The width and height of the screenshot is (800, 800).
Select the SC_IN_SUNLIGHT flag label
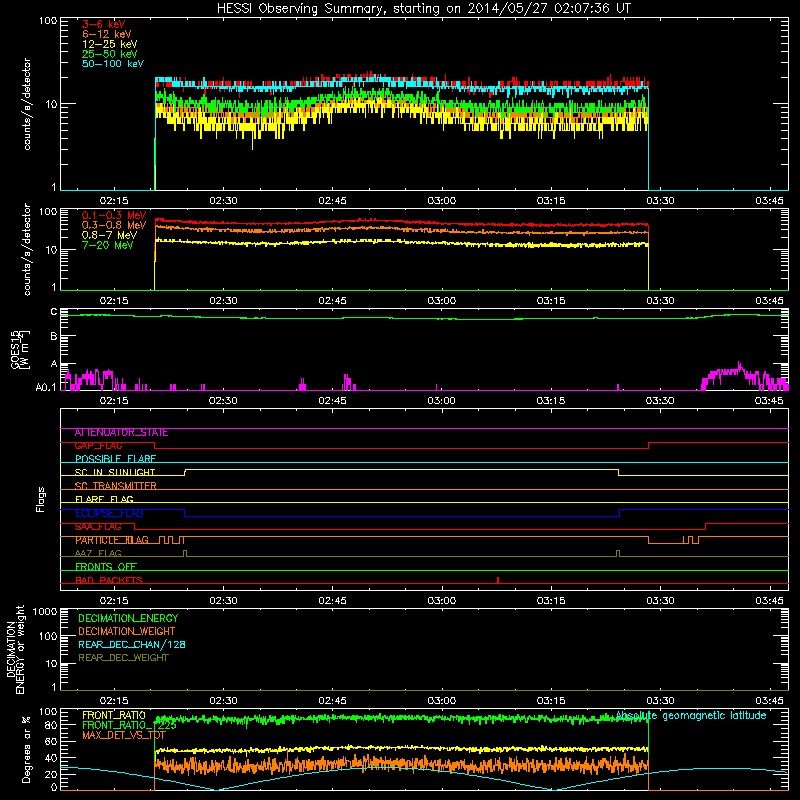click(x=115, y=472)
